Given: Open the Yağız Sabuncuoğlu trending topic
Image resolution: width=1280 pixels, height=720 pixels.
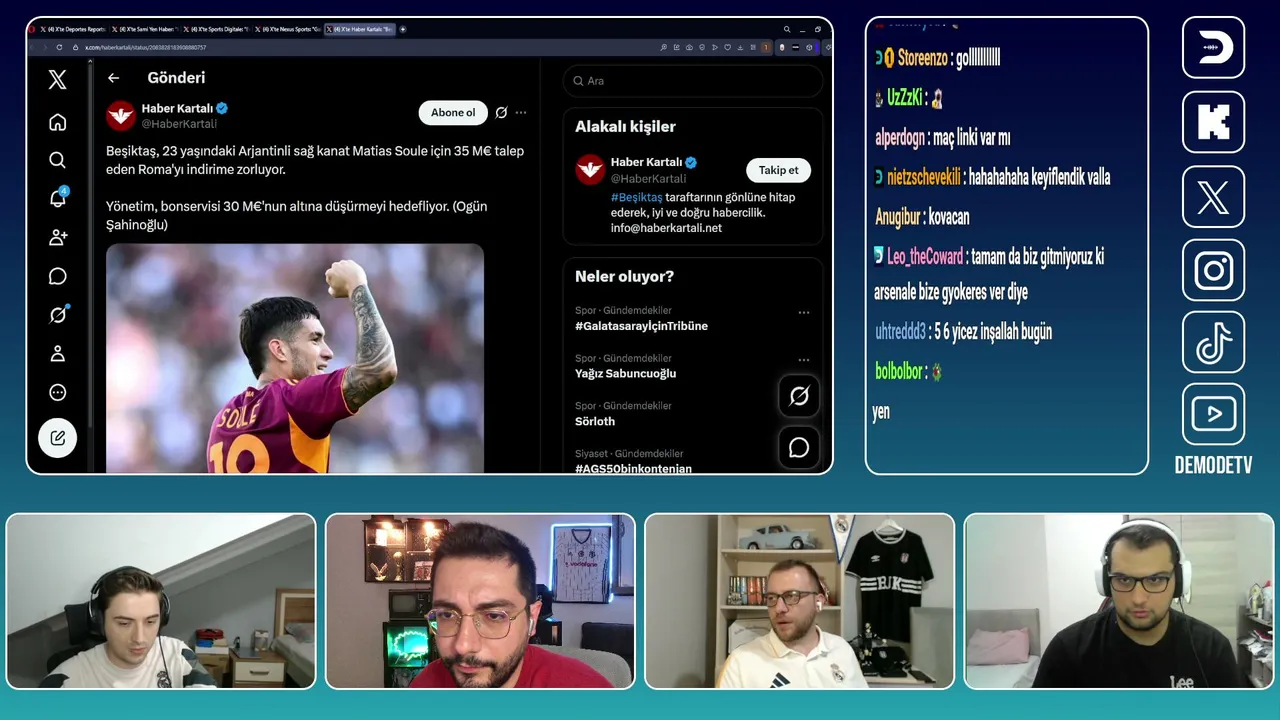Looking at the screenshot, I should click(625, 373).
